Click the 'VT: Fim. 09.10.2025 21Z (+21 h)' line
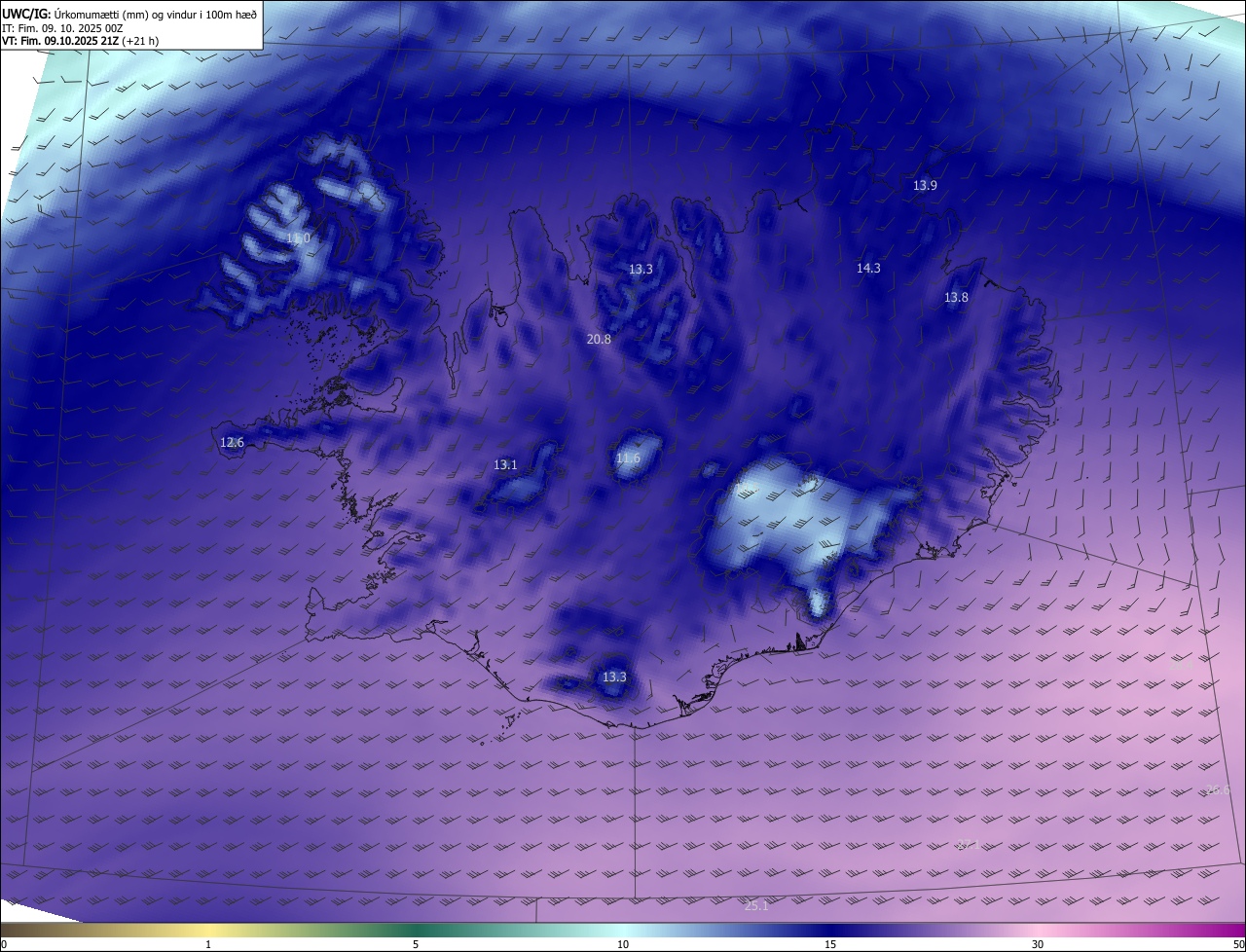Image resolution: width=1246 pixels, height=952 pixels. pos(81,41)
